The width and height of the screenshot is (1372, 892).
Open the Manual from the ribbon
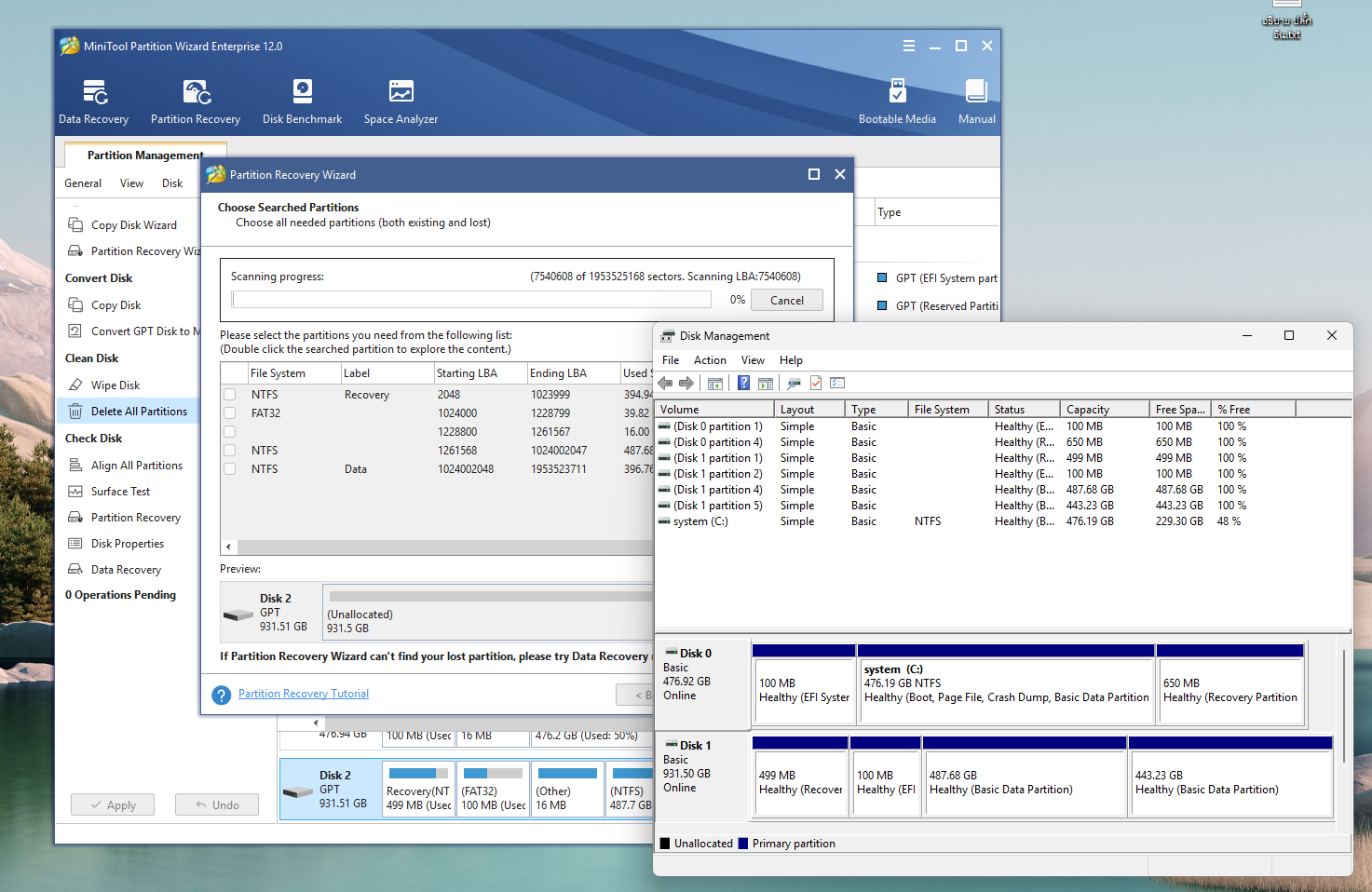(x=976, y=101)
